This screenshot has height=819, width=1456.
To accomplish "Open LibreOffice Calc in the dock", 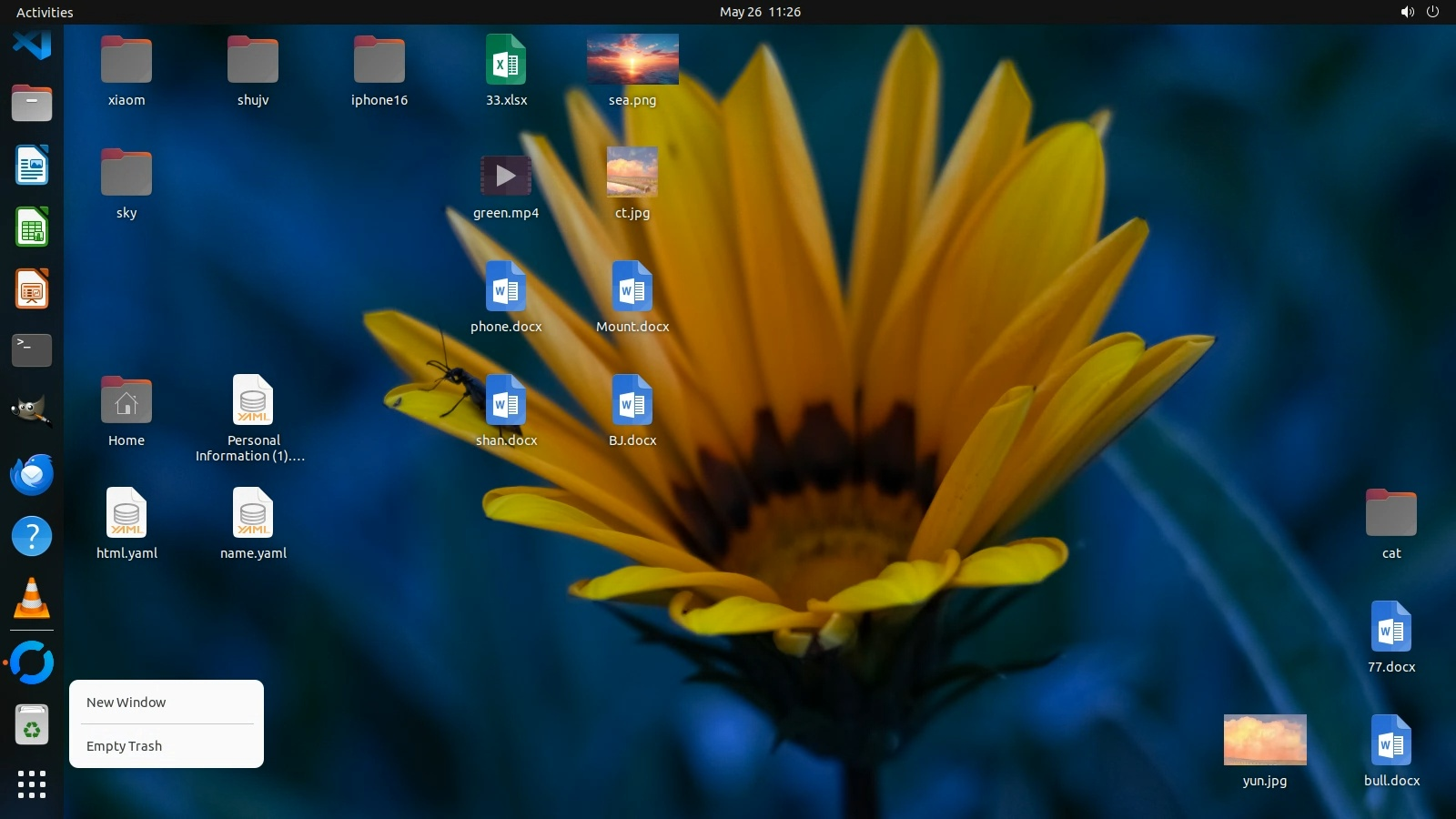I will click(x=32, y=227).
